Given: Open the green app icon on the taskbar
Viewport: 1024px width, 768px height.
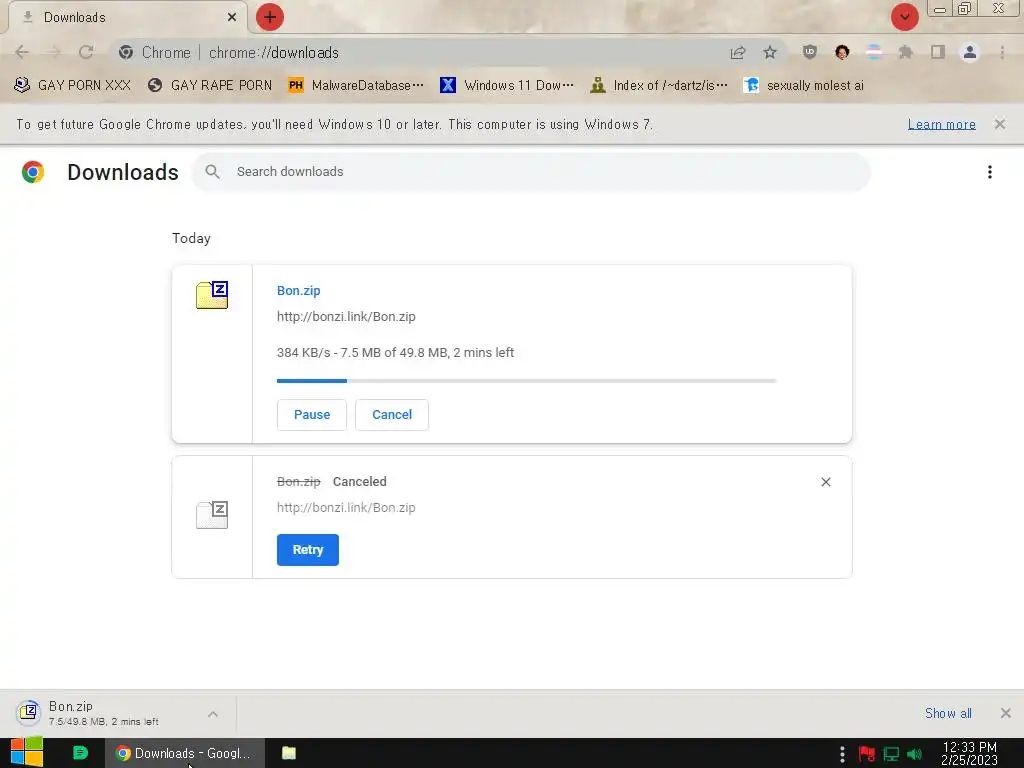Looking at the screenshot, I should [x=80, y=753].
